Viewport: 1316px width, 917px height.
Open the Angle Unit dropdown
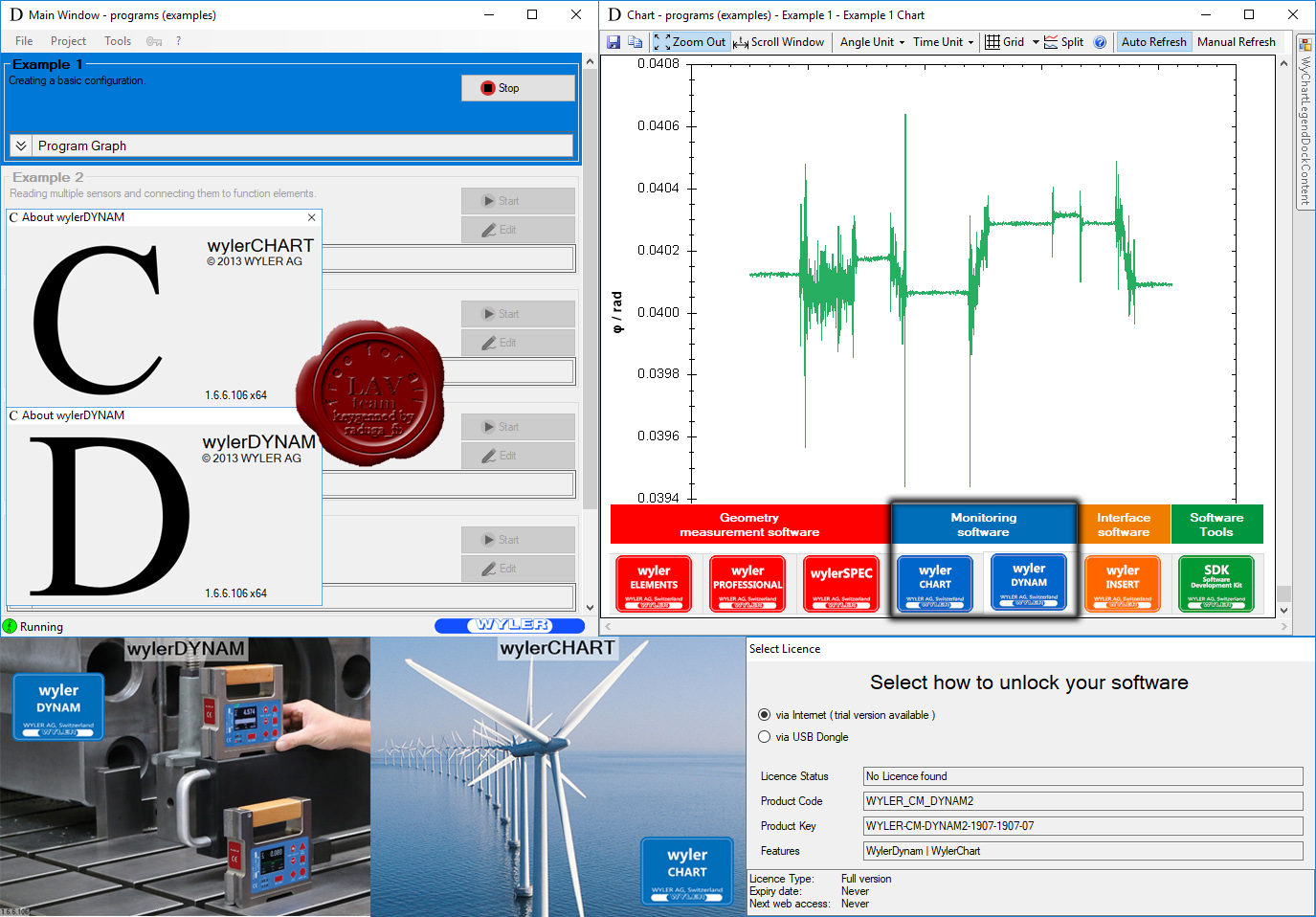coord(872,42)
